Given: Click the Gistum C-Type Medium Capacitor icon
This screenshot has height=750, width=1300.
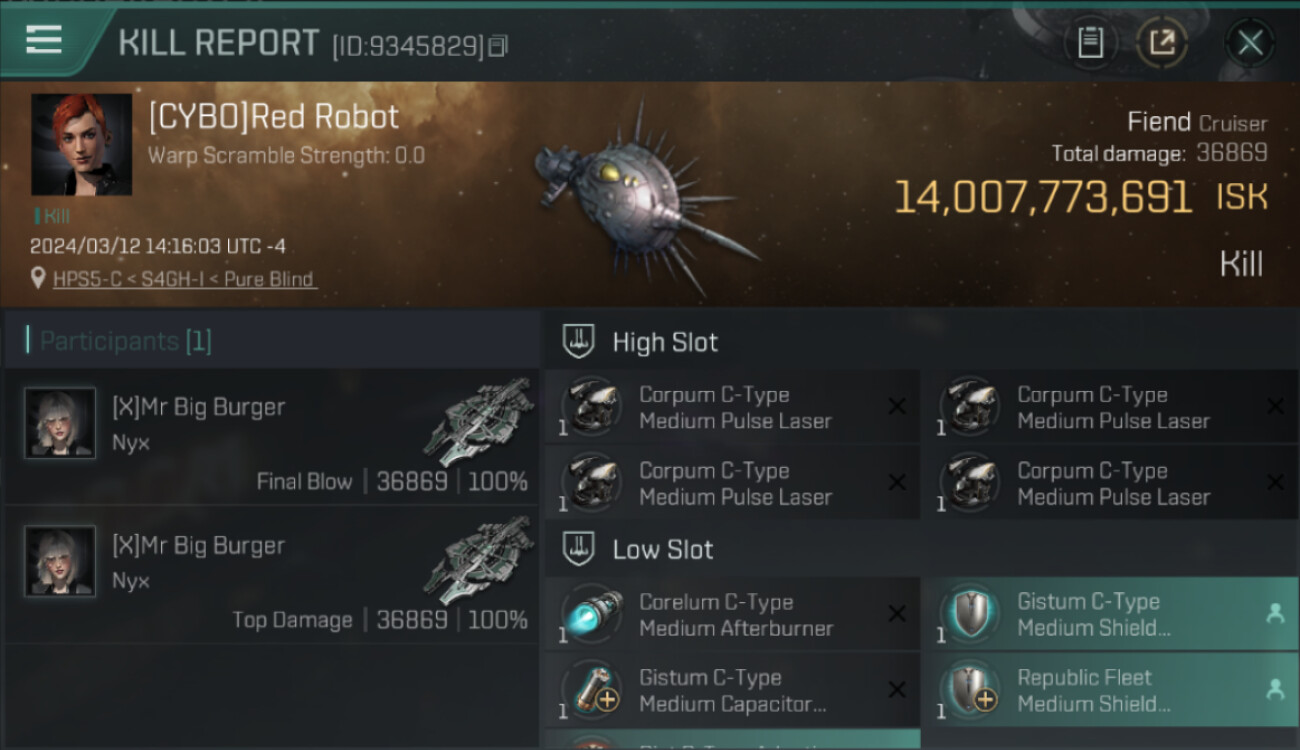Looking at the screenshot, I should pos(593,690).
